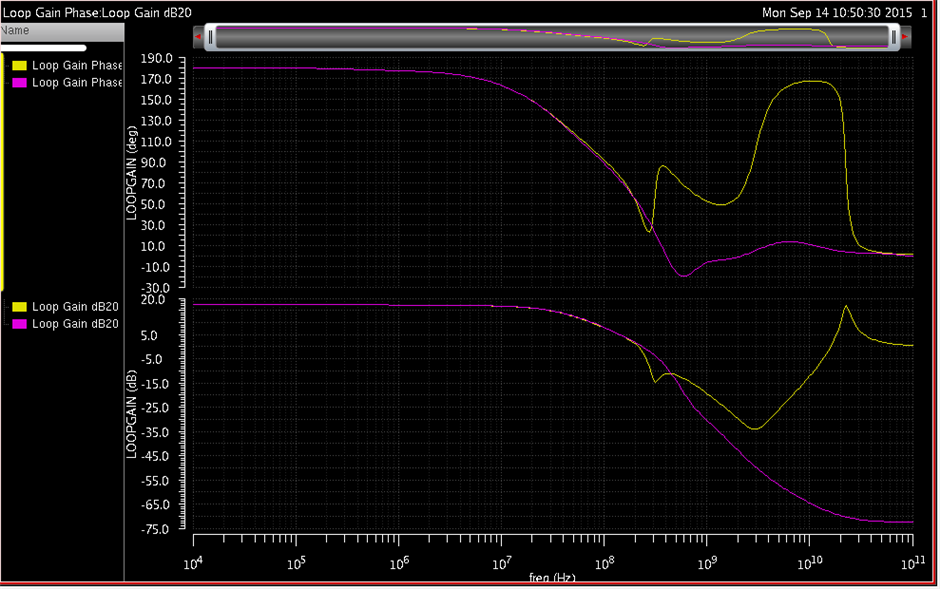940x589 pixels.
Task: Click the yellow swatch for Loop Gain dB20
Action: tap(19, 307)
